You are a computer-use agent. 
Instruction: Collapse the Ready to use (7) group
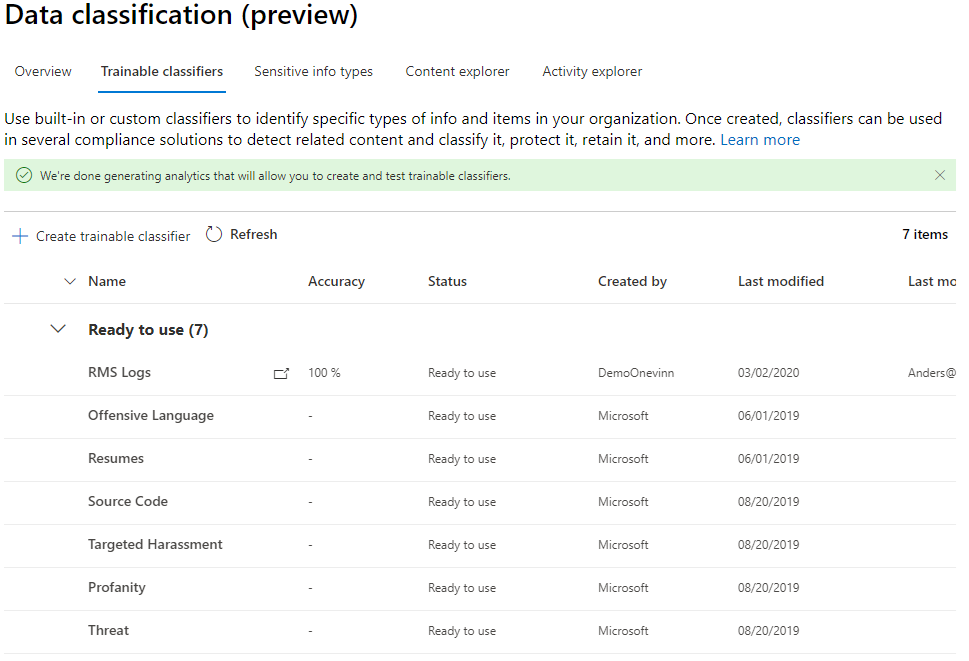click(x=58, y=329)
